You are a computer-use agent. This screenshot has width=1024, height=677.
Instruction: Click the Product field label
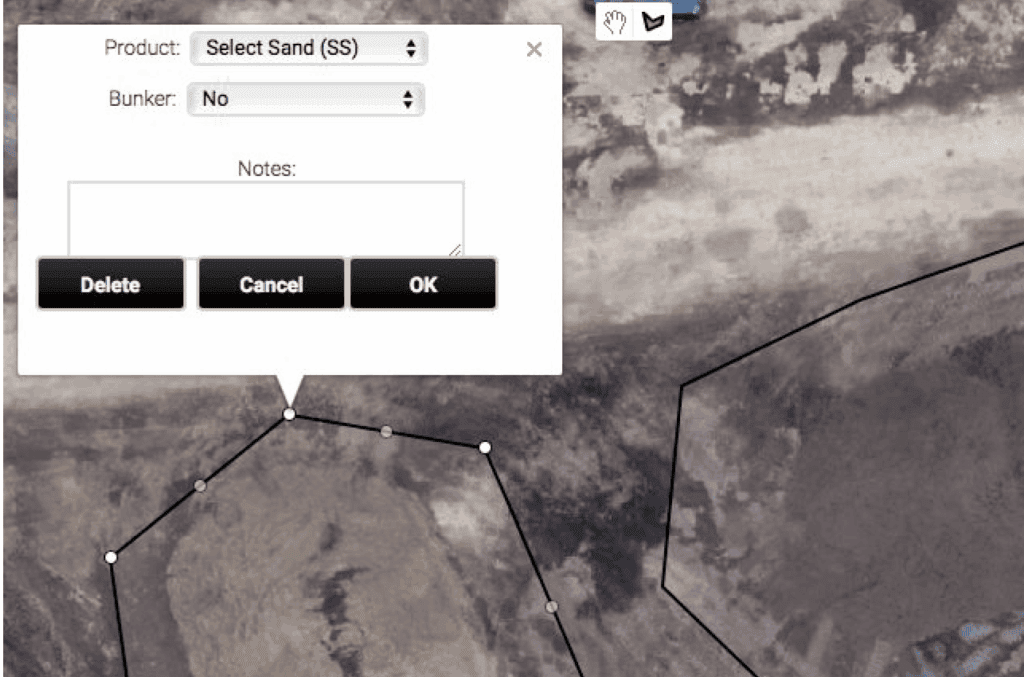point(142,48)
